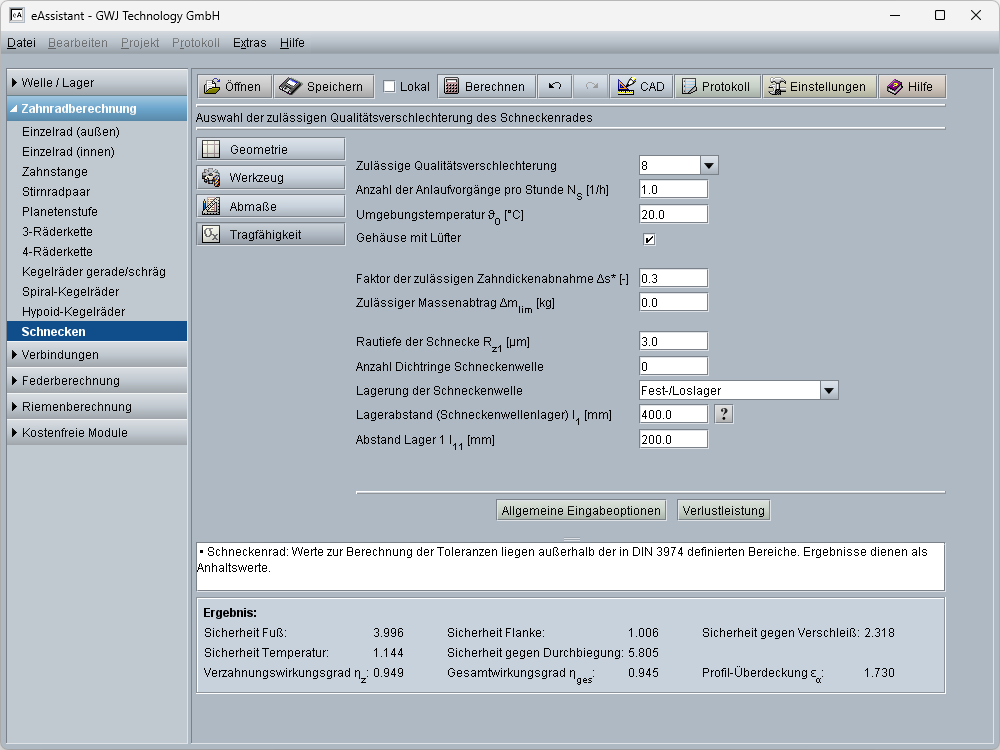Switch to the Geometrie tab

(270, 150)
